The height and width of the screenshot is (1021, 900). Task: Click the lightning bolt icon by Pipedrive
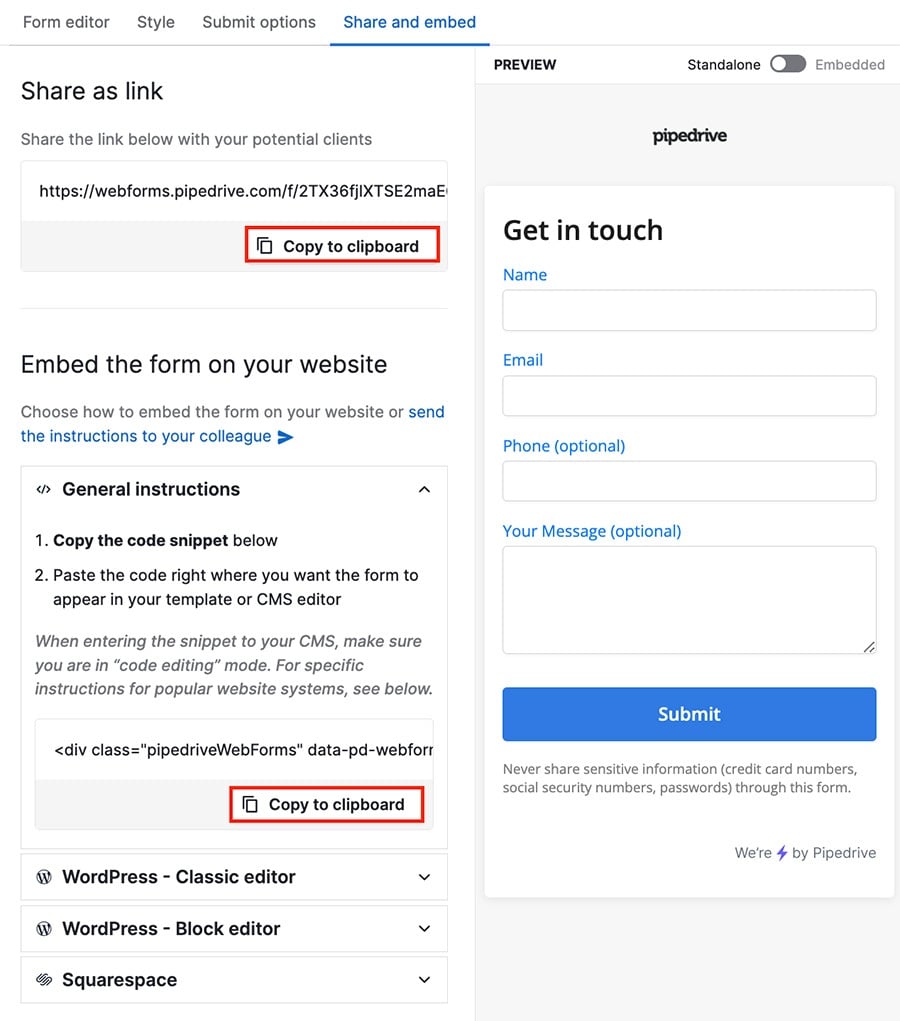[x=782, y=853]
